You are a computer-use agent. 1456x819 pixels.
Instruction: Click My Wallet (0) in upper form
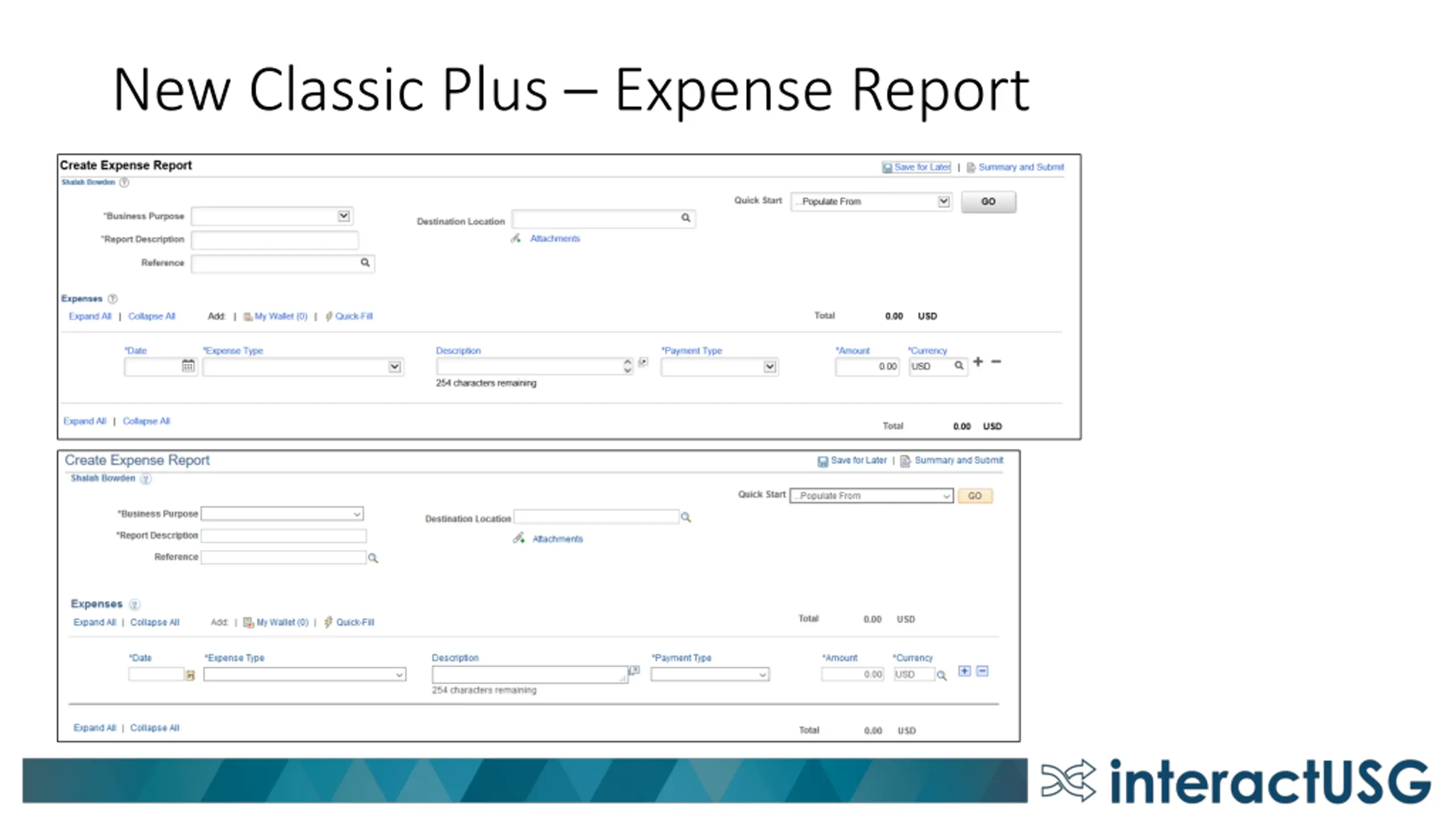click(275, 316)
